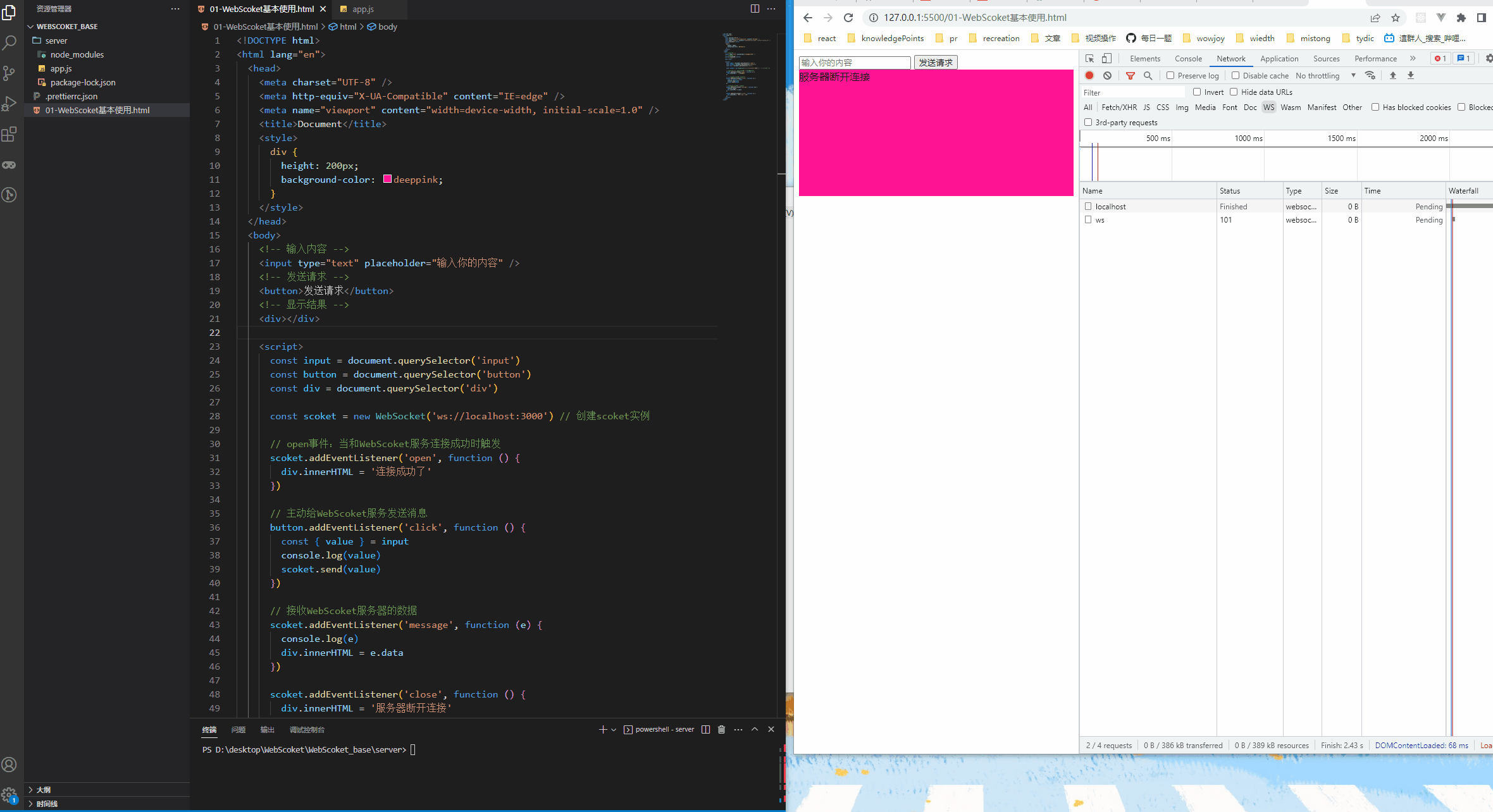
Task: Collapse the server folder in explorer
Action: point(56,40)
